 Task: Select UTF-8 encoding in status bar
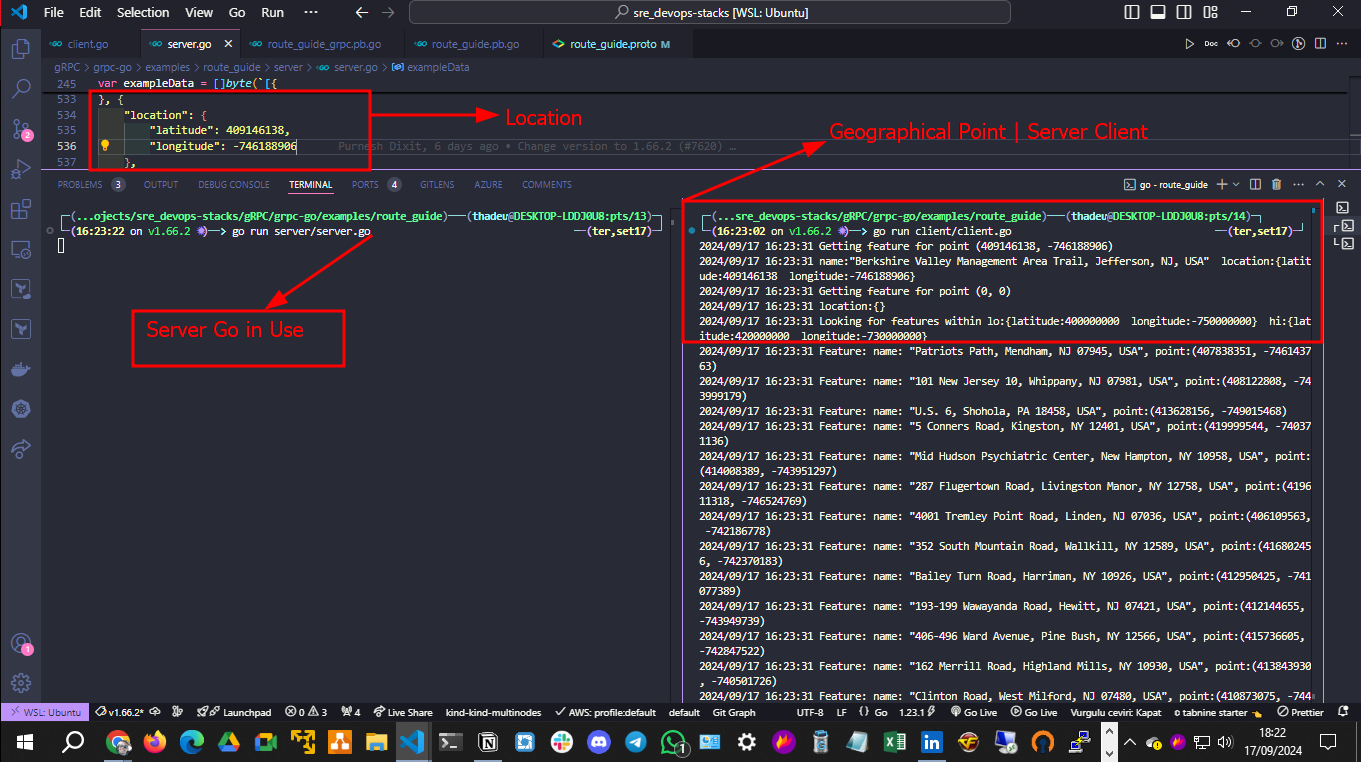coord(810,712)
